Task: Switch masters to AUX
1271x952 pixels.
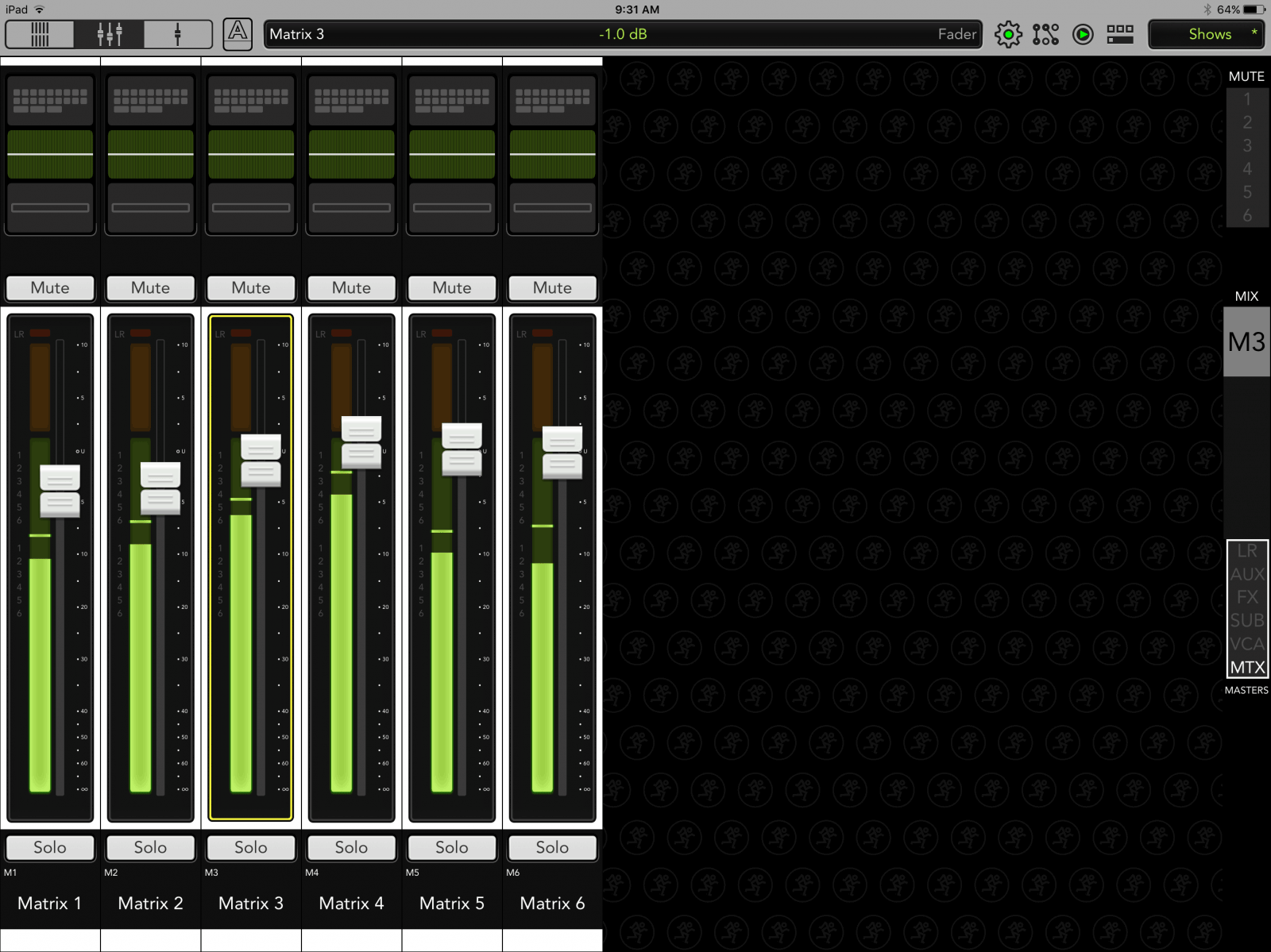Action: tap(1247, 574)
